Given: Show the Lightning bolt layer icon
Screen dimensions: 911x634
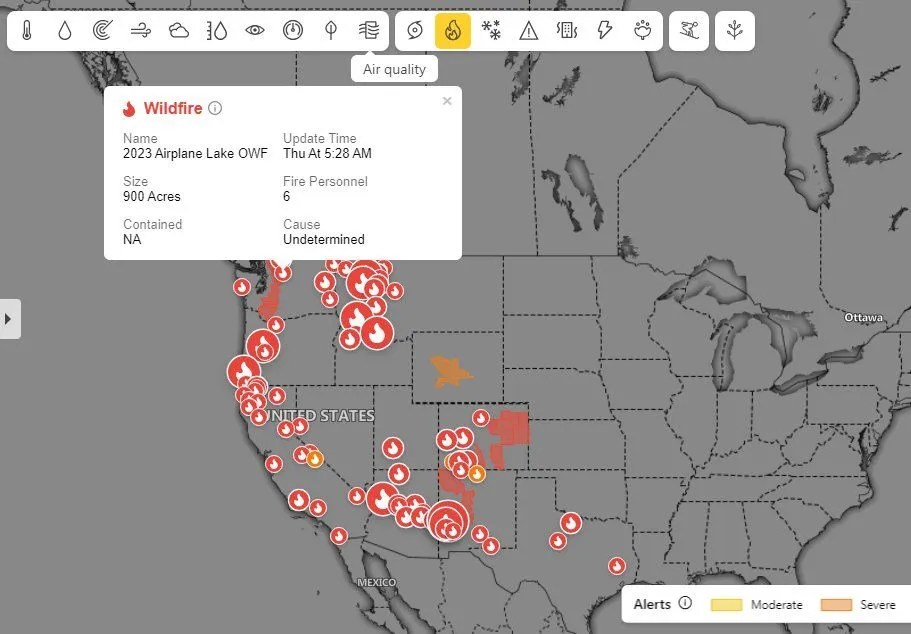Looking at the screenshot, I should [x=605, y=30].
